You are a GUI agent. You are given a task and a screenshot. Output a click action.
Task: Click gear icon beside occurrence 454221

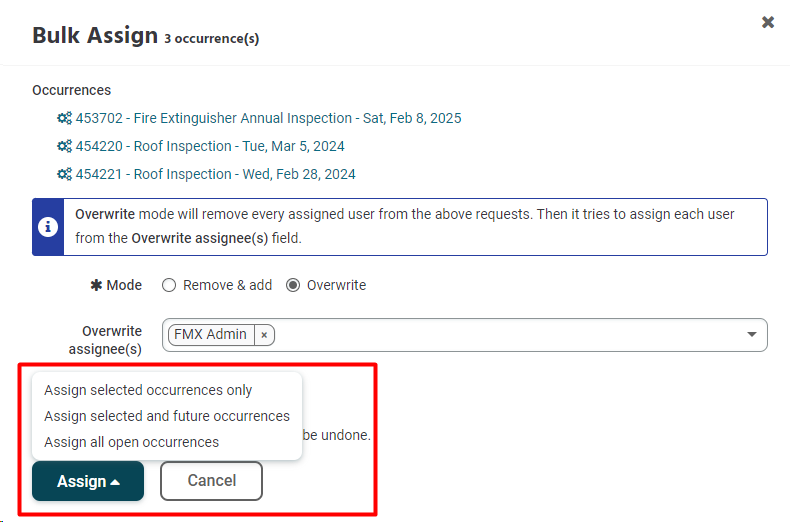click(64, 174)
